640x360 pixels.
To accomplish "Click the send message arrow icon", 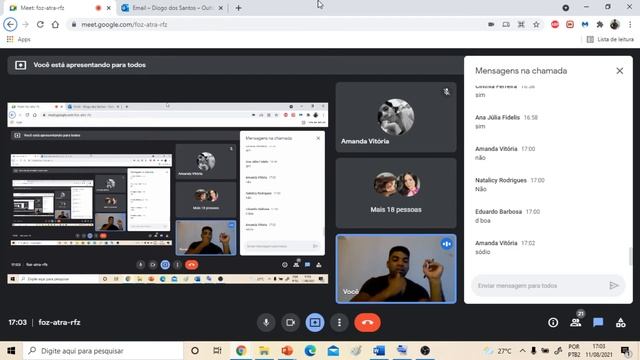I will coord(613,285).
